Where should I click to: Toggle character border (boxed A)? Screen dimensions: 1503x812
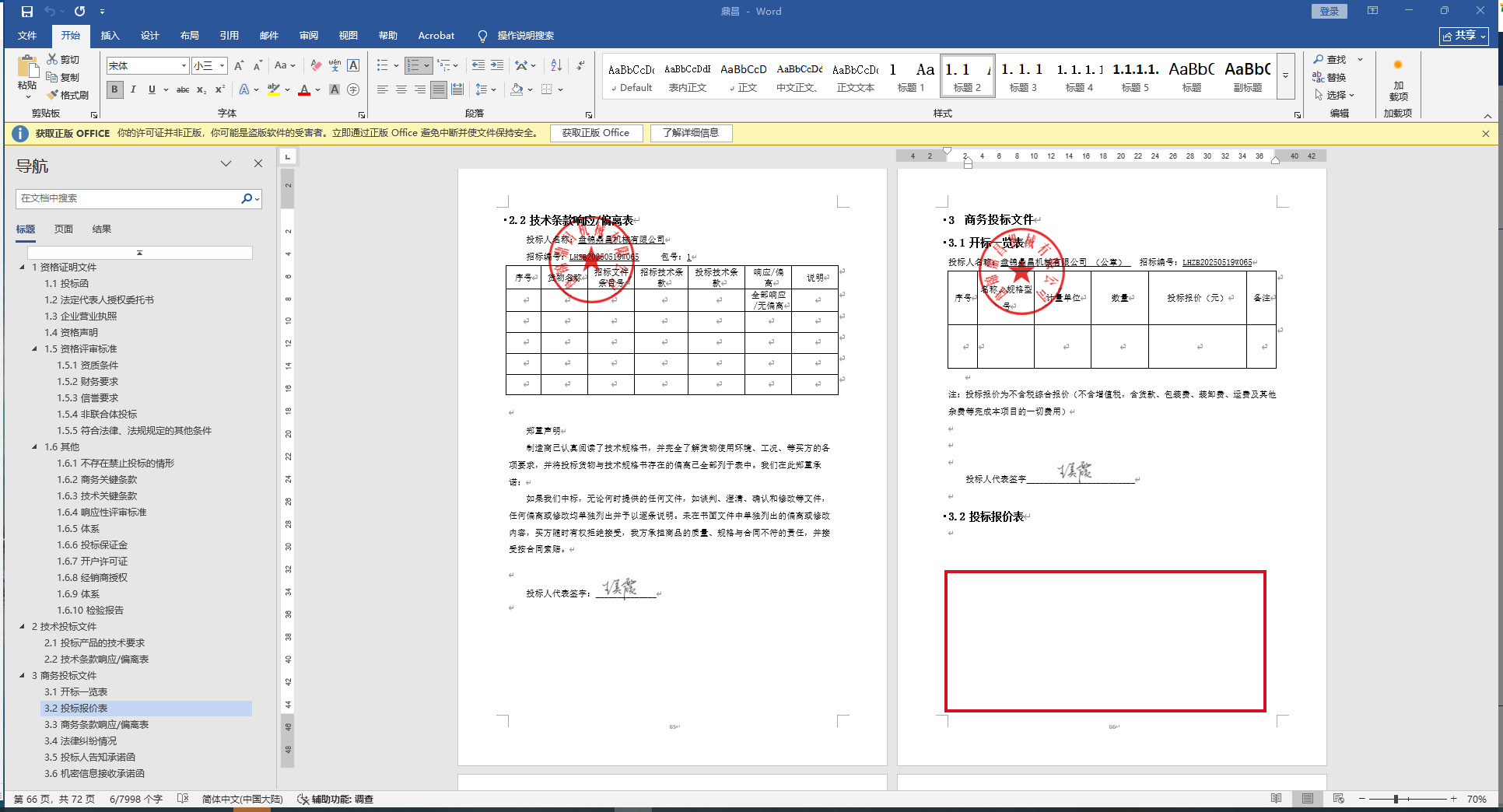[353, 65]
